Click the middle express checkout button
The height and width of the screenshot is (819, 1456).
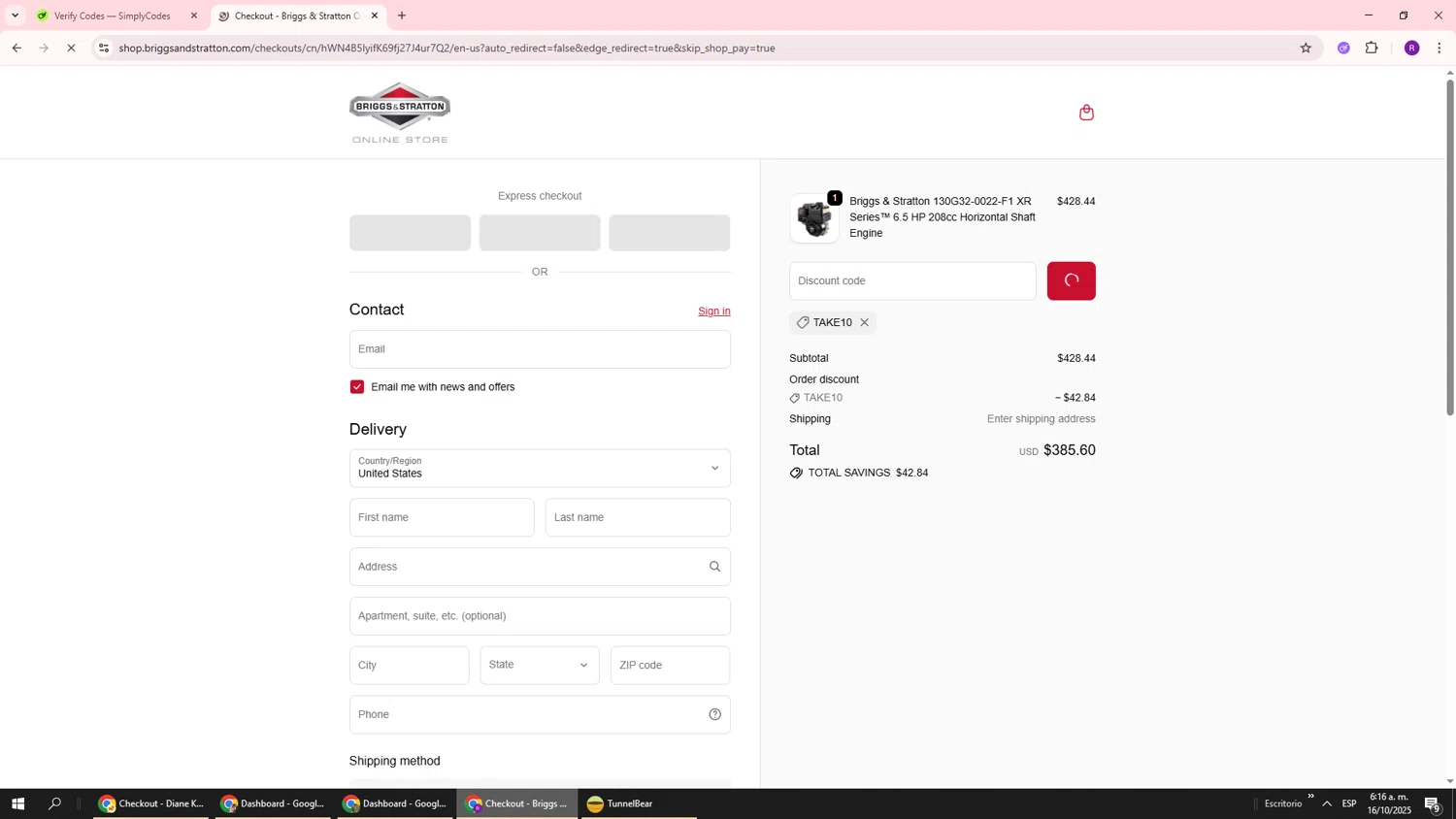540,233
